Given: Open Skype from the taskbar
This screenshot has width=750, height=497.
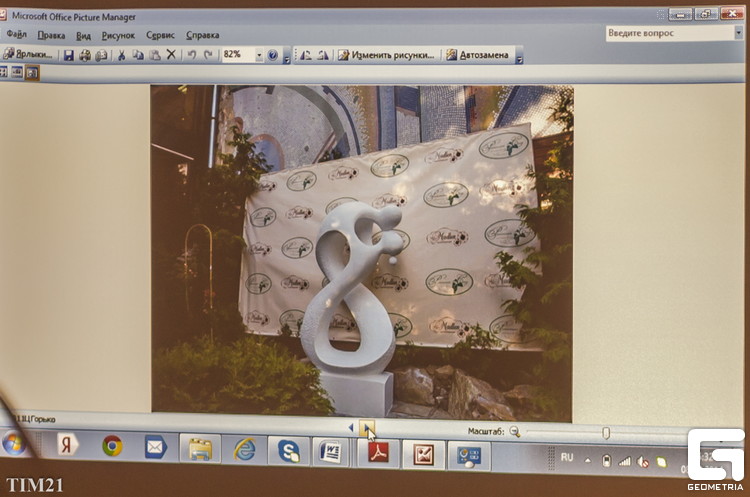Looking at the screenshot, I should tap(288, 451).
